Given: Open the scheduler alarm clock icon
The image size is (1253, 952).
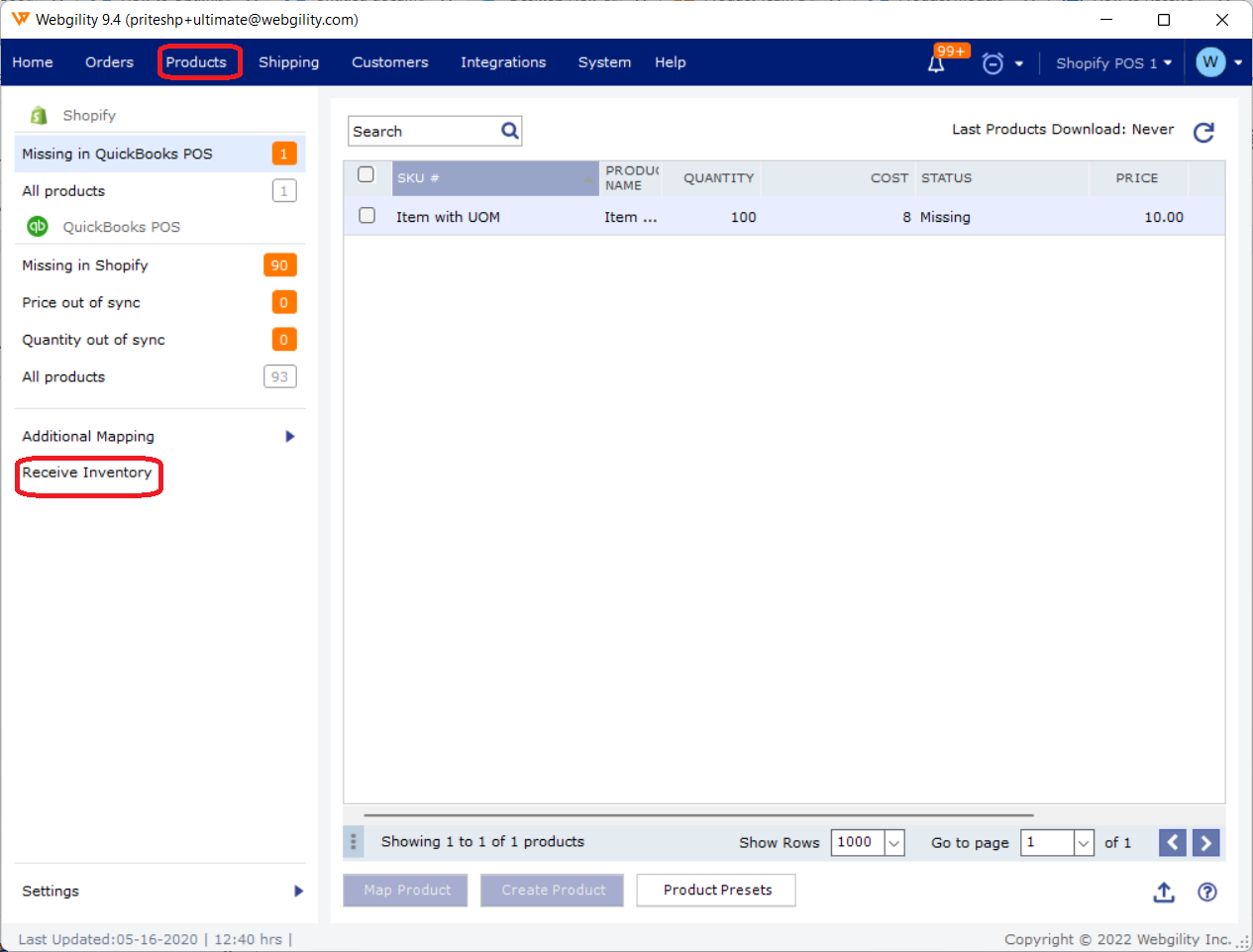Looking at the screenshot, I should point(992,63).
